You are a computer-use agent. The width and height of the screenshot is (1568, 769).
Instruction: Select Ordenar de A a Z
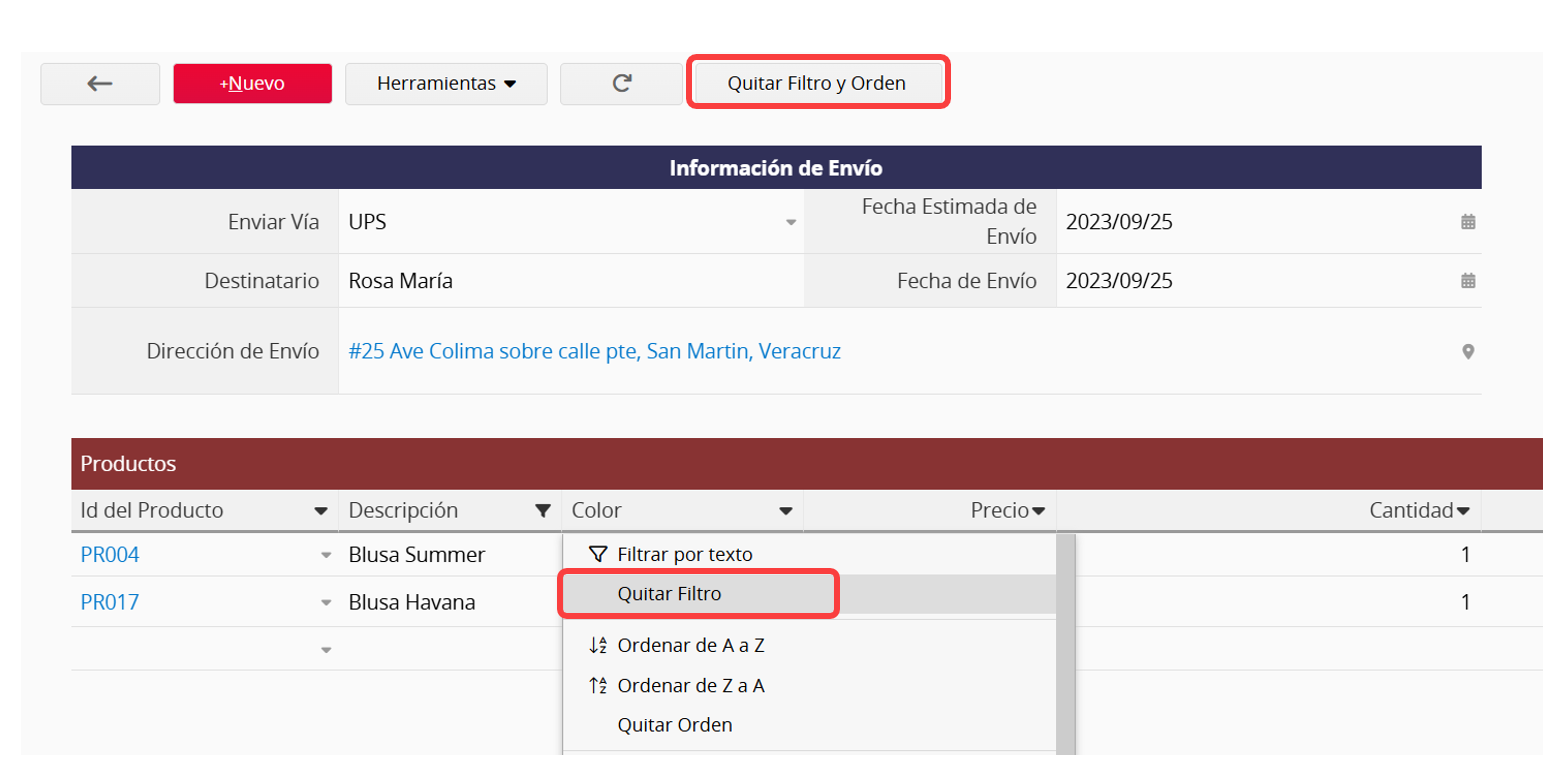(x=690, y=646)
